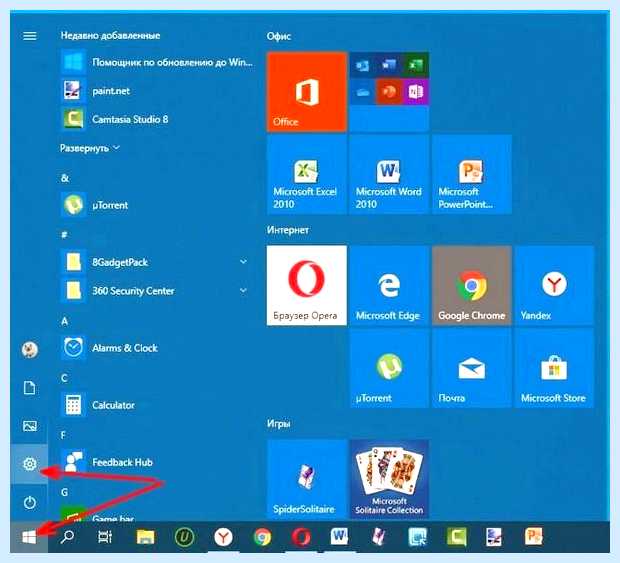Screen dimensions: 620x563
Task: Click the Интернет group title
Action: point(287,230)
